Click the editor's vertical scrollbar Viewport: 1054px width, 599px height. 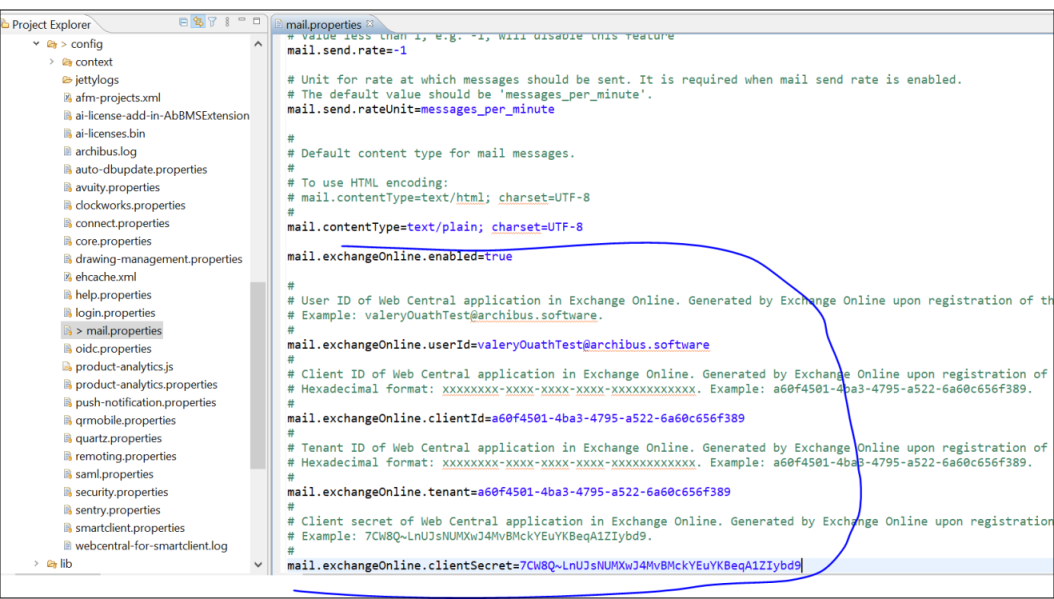(x=1048, y=300)
